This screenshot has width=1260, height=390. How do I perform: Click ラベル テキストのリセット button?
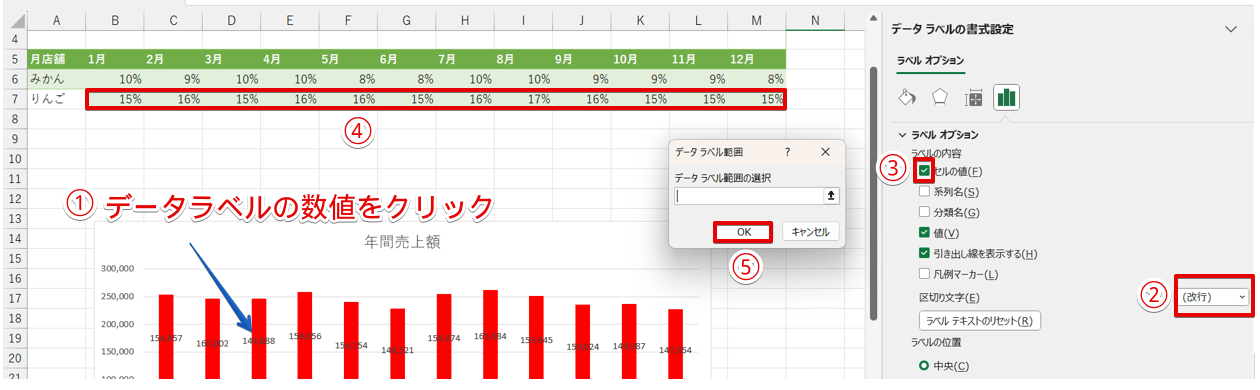[x=980, y=321]
